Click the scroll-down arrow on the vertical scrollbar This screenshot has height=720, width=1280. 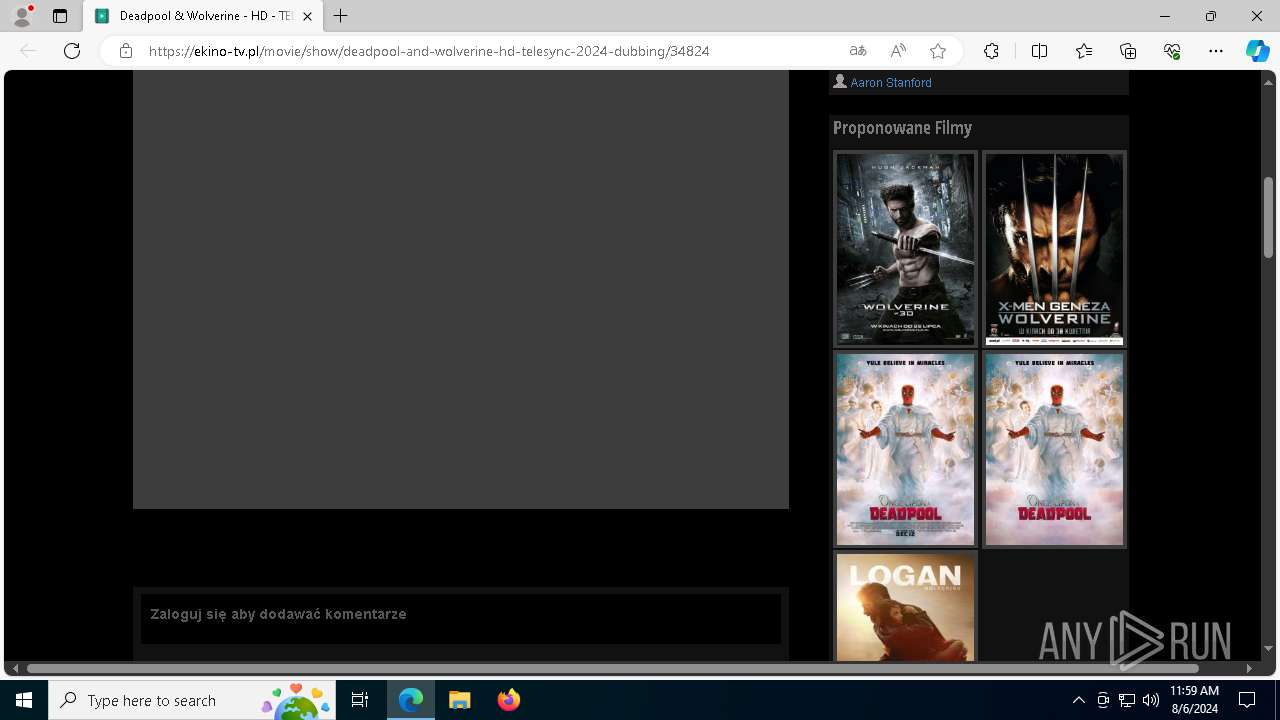point(1268,649)
